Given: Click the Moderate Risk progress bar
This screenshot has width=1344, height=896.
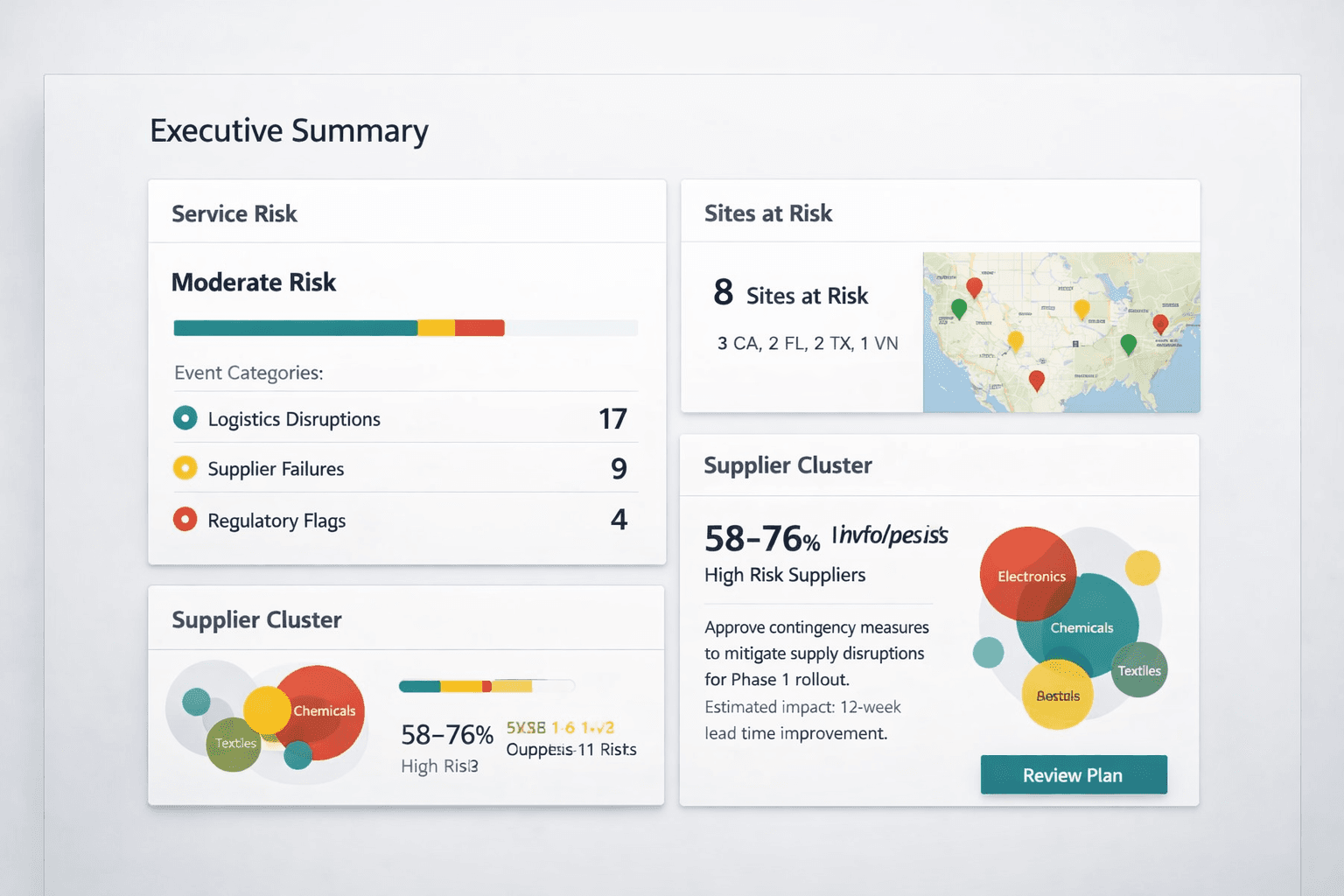Looking at the screenshot, I should click(x=405, y=327).
